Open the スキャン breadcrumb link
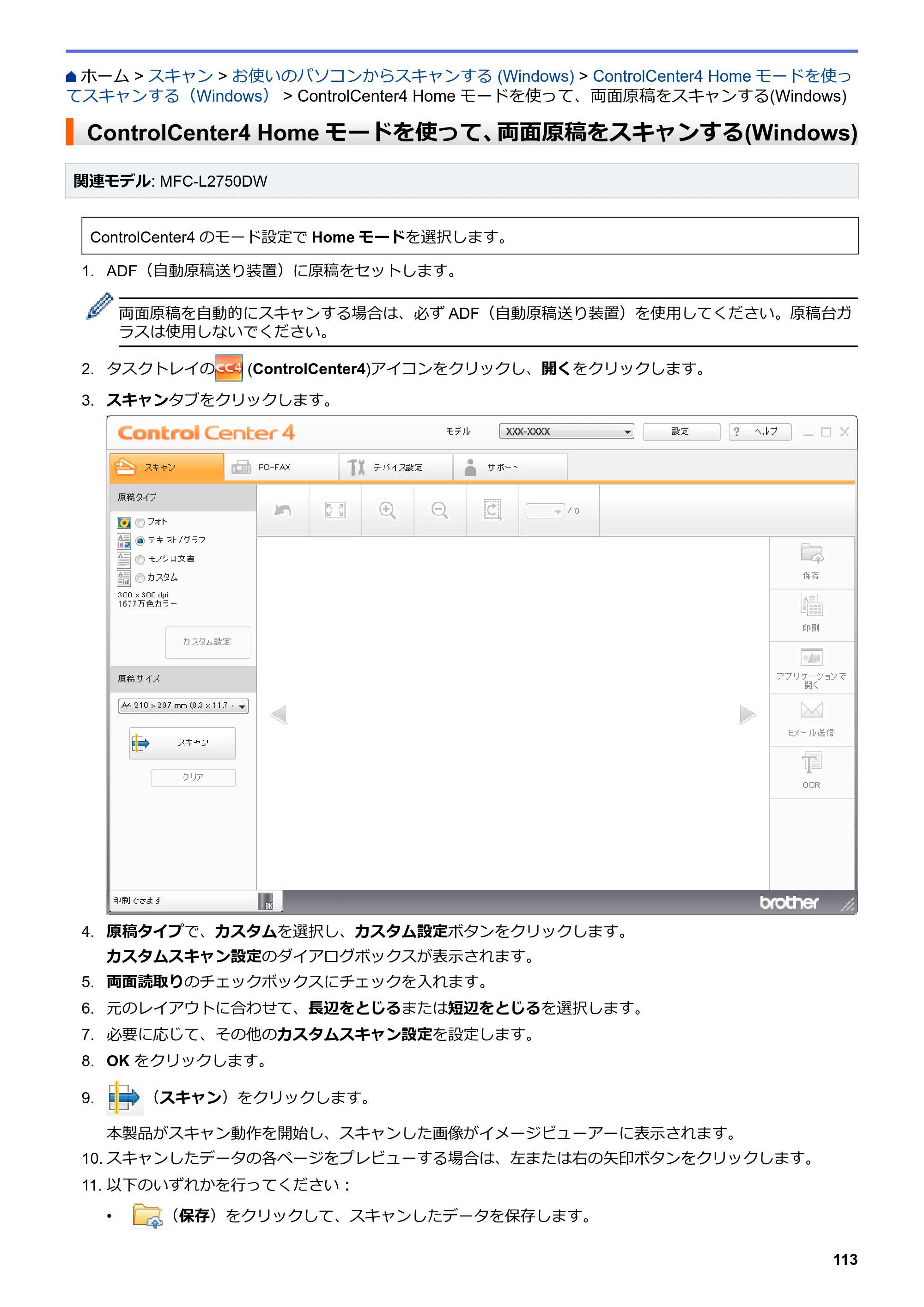This screenshot has height=1307, width=924. (x=181, y=76)
